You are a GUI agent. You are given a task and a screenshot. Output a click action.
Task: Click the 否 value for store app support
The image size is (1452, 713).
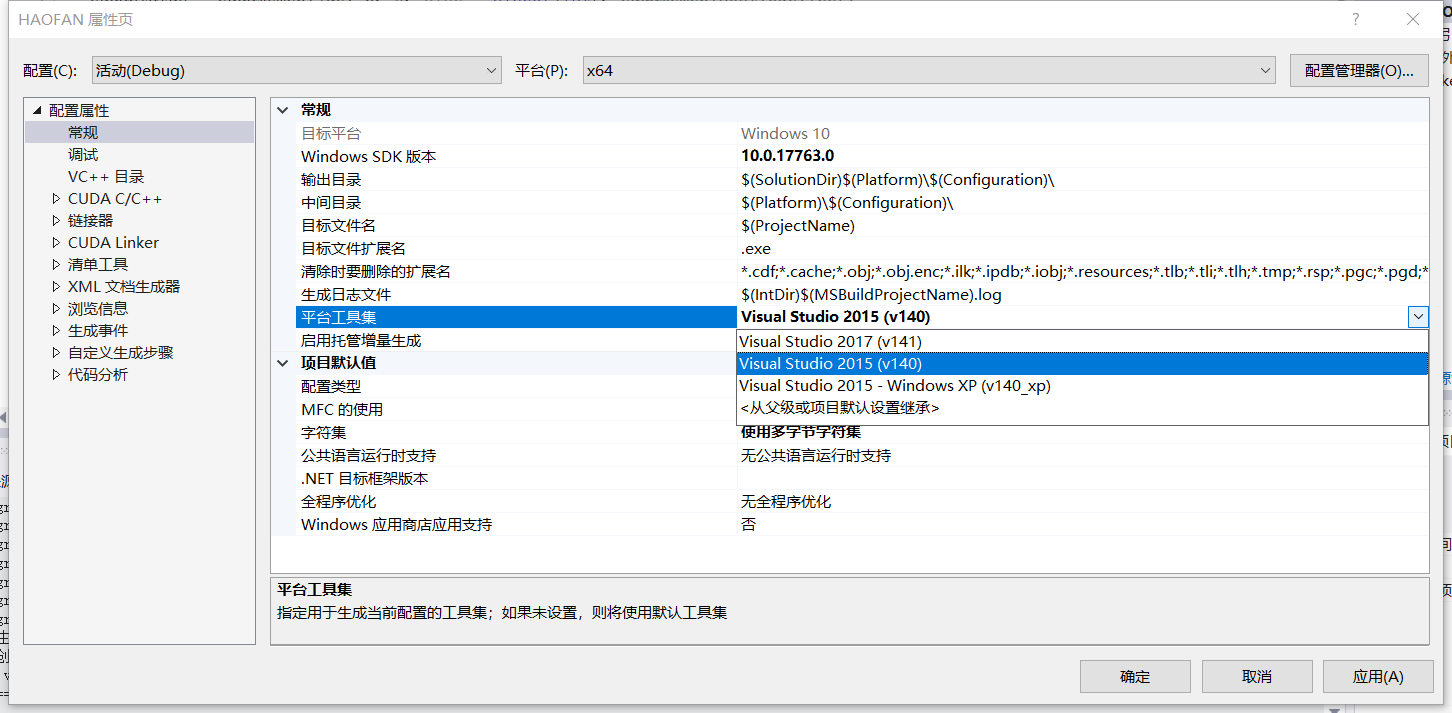click(748, 524)
